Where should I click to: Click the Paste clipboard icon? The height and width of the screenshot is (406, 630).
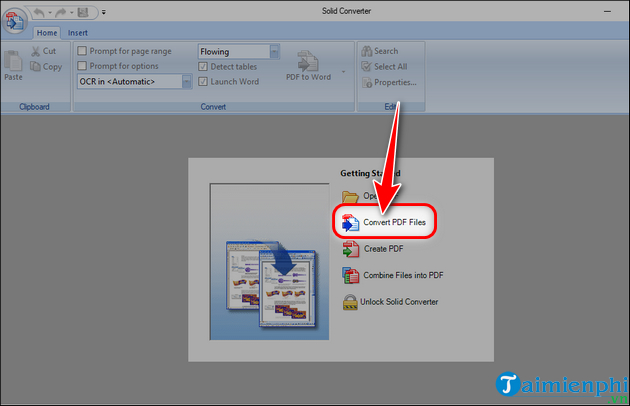coord(13,61)
